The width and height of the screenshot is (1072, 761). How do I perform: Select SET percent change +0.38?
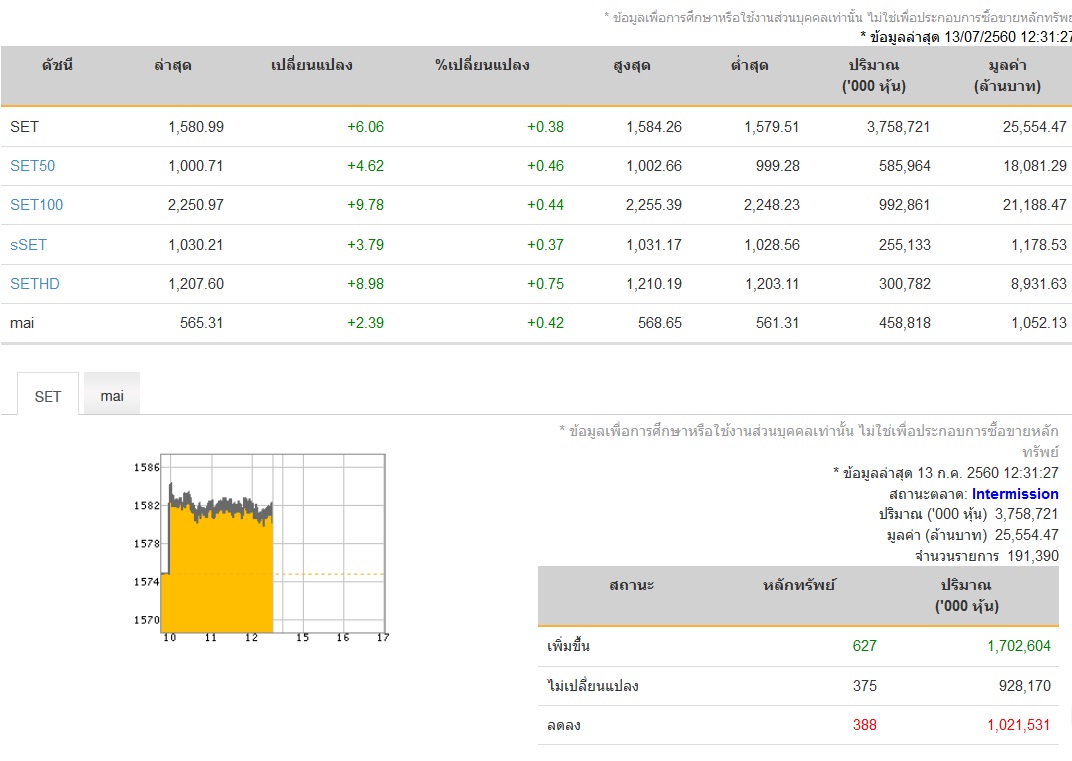(545, 126)
